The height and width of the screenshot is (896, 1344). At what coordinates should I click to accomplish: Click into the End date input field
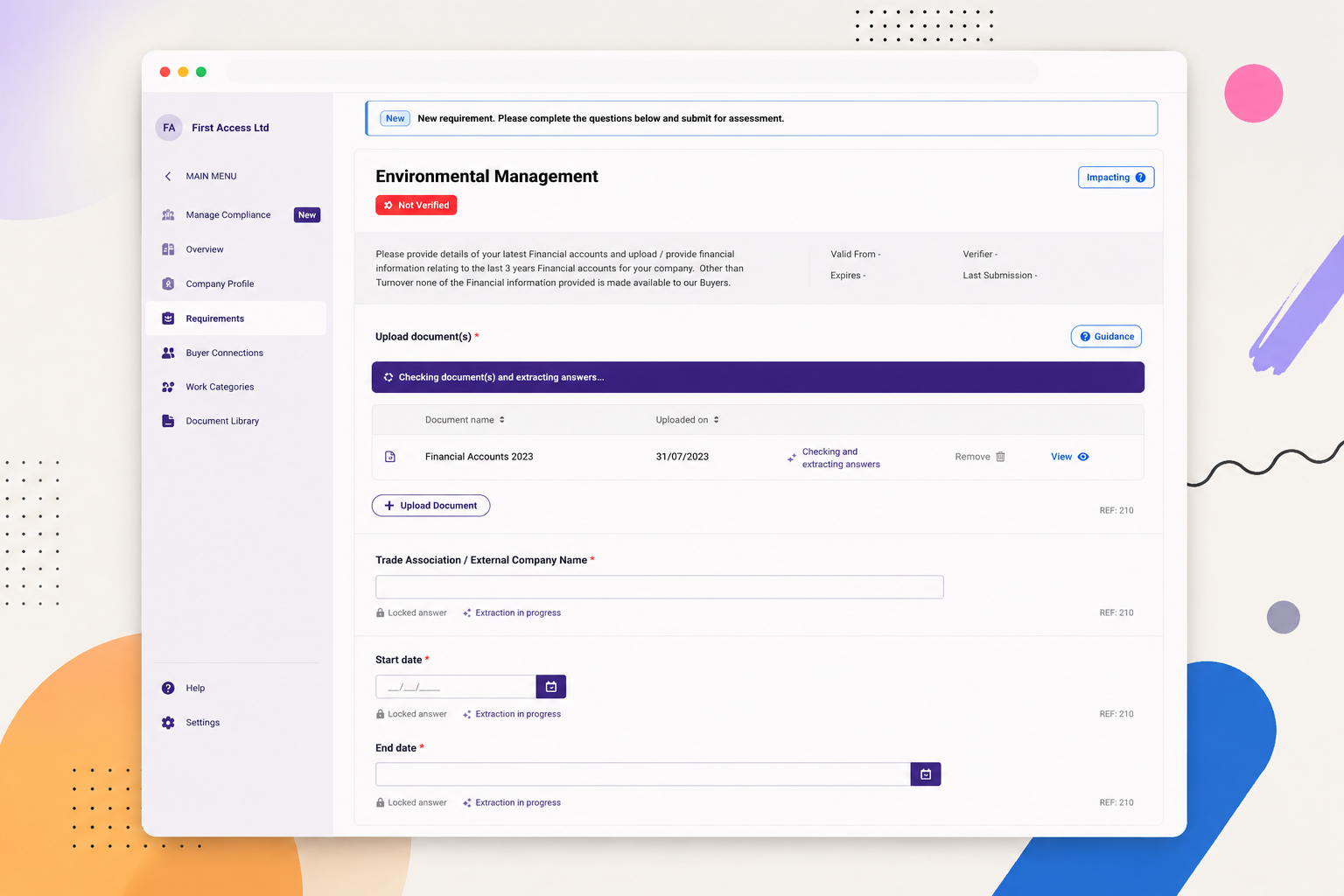[x=643, y=774]
